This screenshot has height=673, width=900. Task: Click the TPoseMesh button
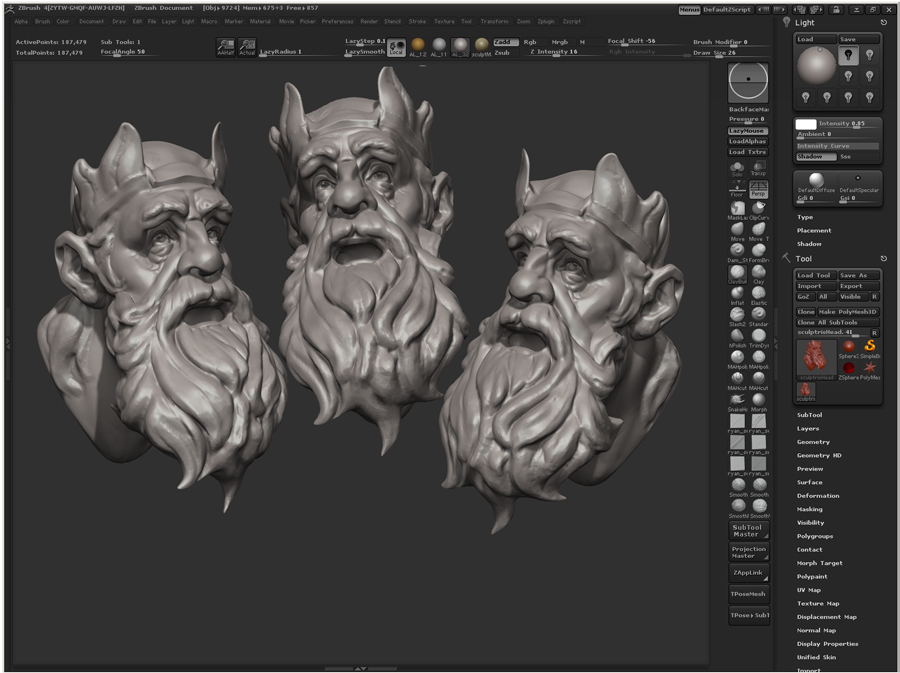[x=748, y=594]
